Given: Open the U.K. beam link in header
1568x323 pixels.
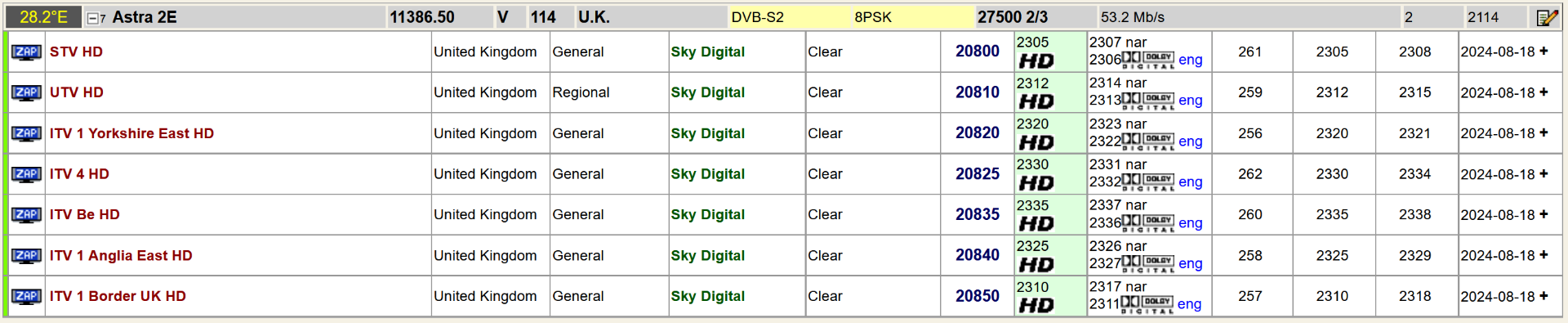Looking at the screenshot, I should pyautogui.click(x=595, y=17).
